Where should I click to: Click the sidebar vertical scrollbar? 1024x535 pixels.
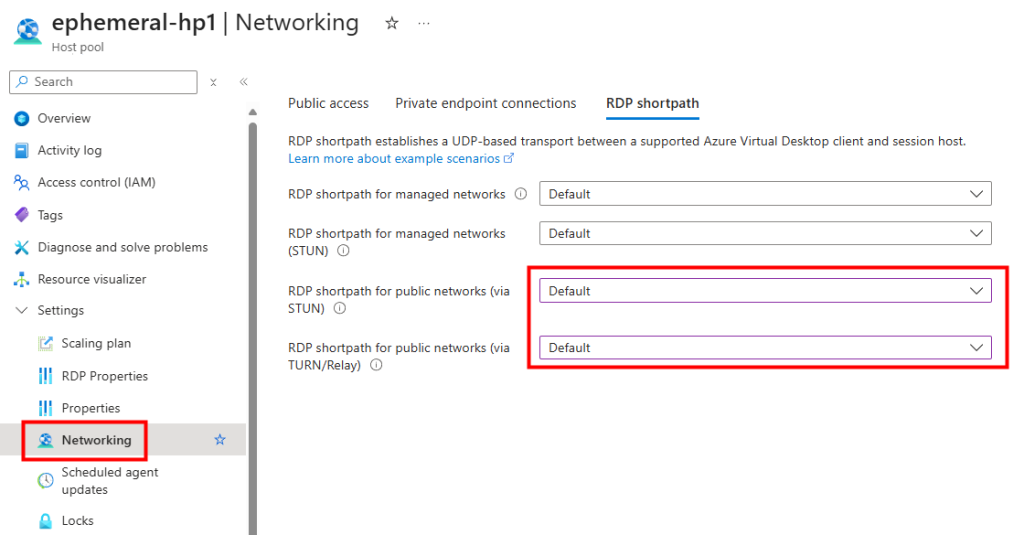point(253,327)
